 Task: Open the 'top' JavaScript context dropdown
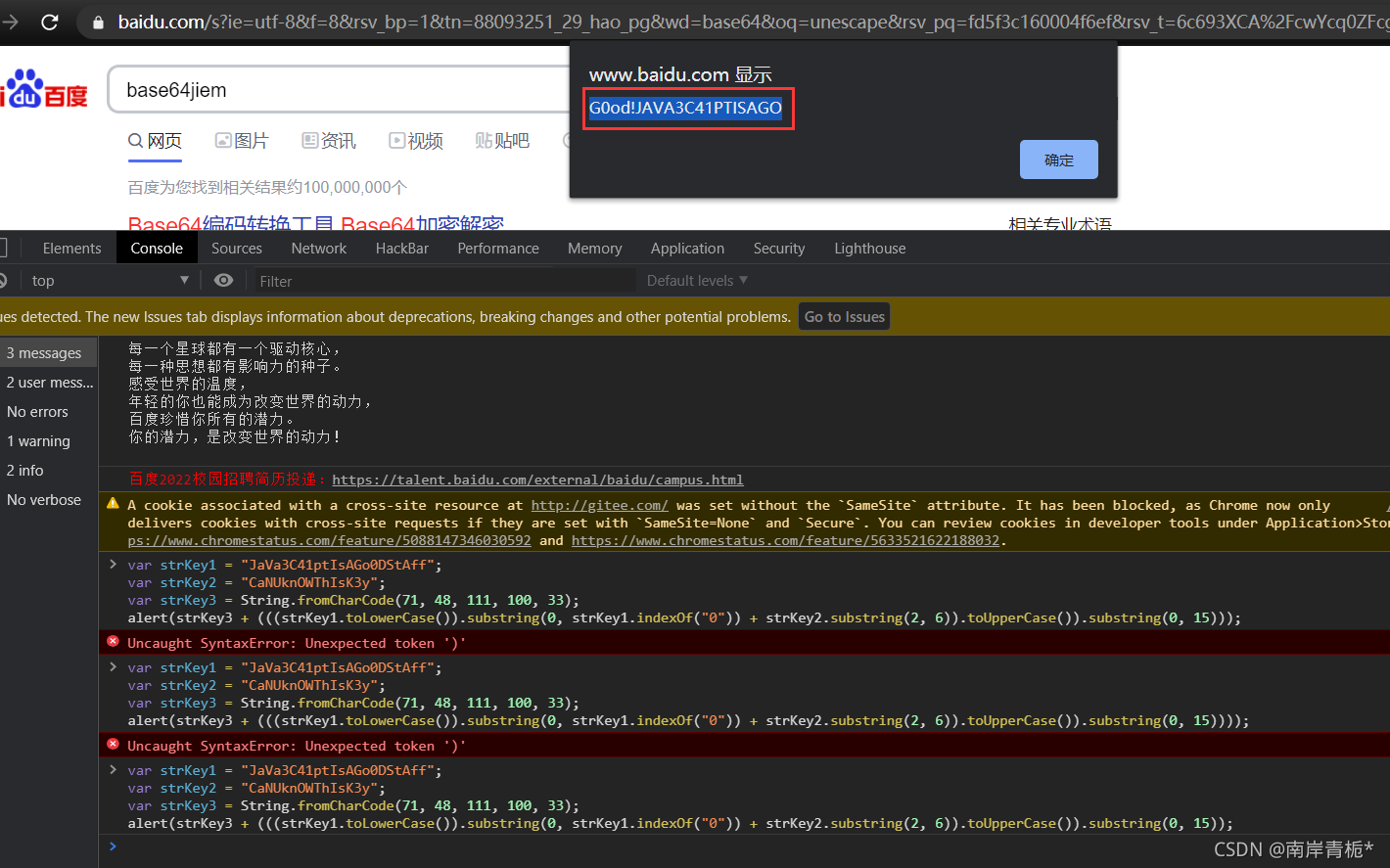[x=110, y=281]
